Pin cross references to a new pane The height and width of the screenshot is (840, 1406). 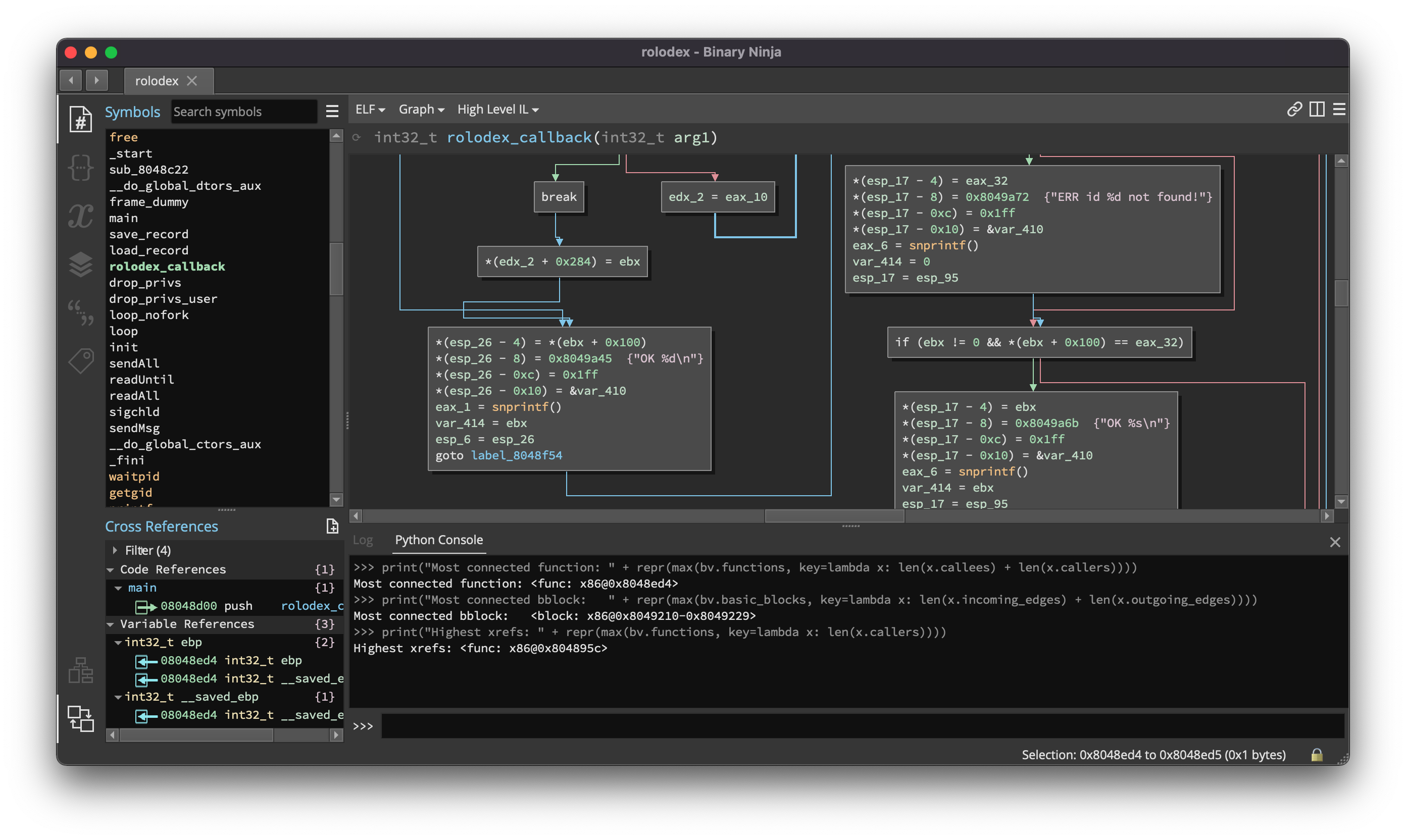(x=332, y=527)
